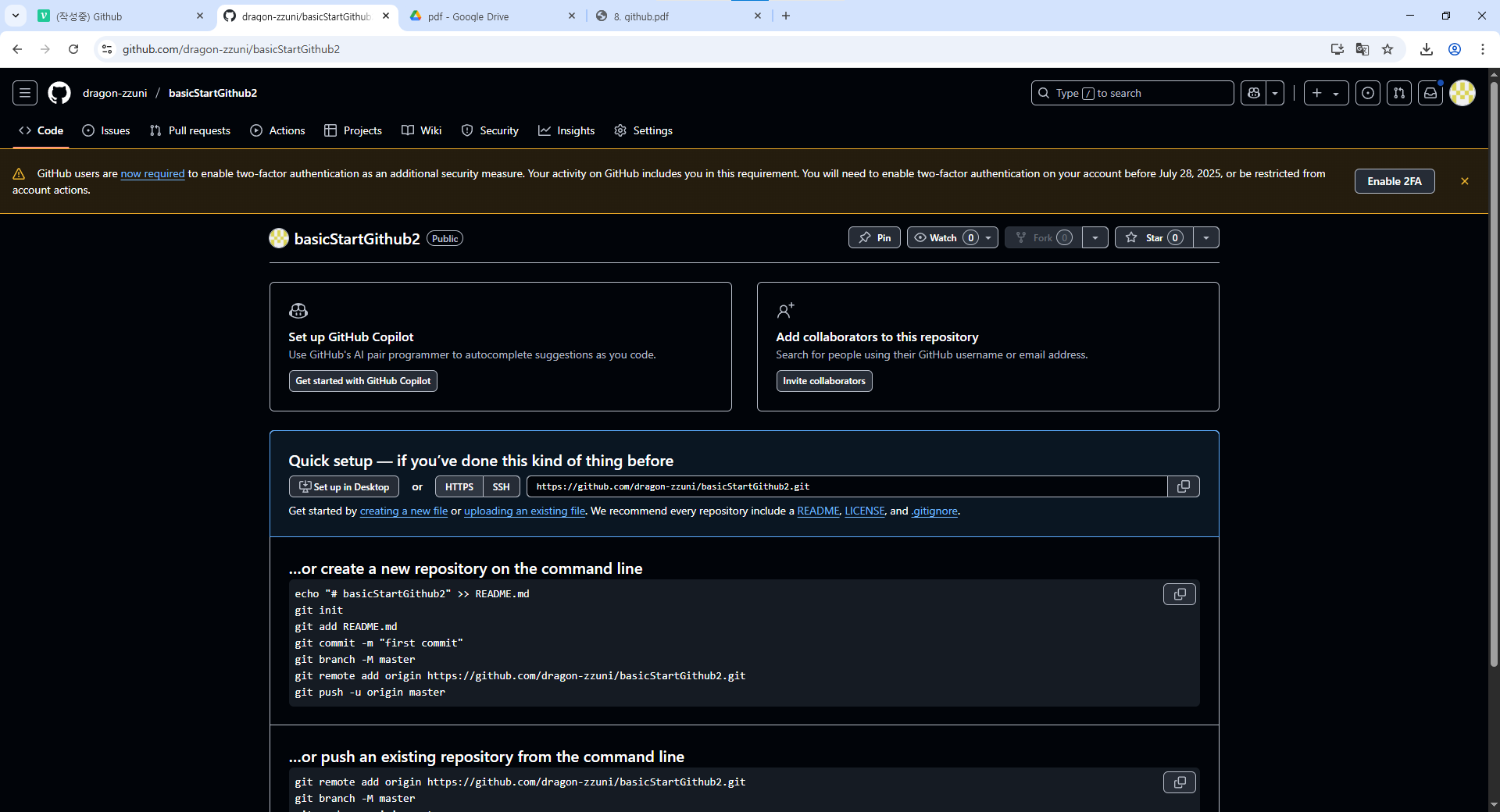Open the Issues icon in top header
1500x812 pixels.
1368,93
